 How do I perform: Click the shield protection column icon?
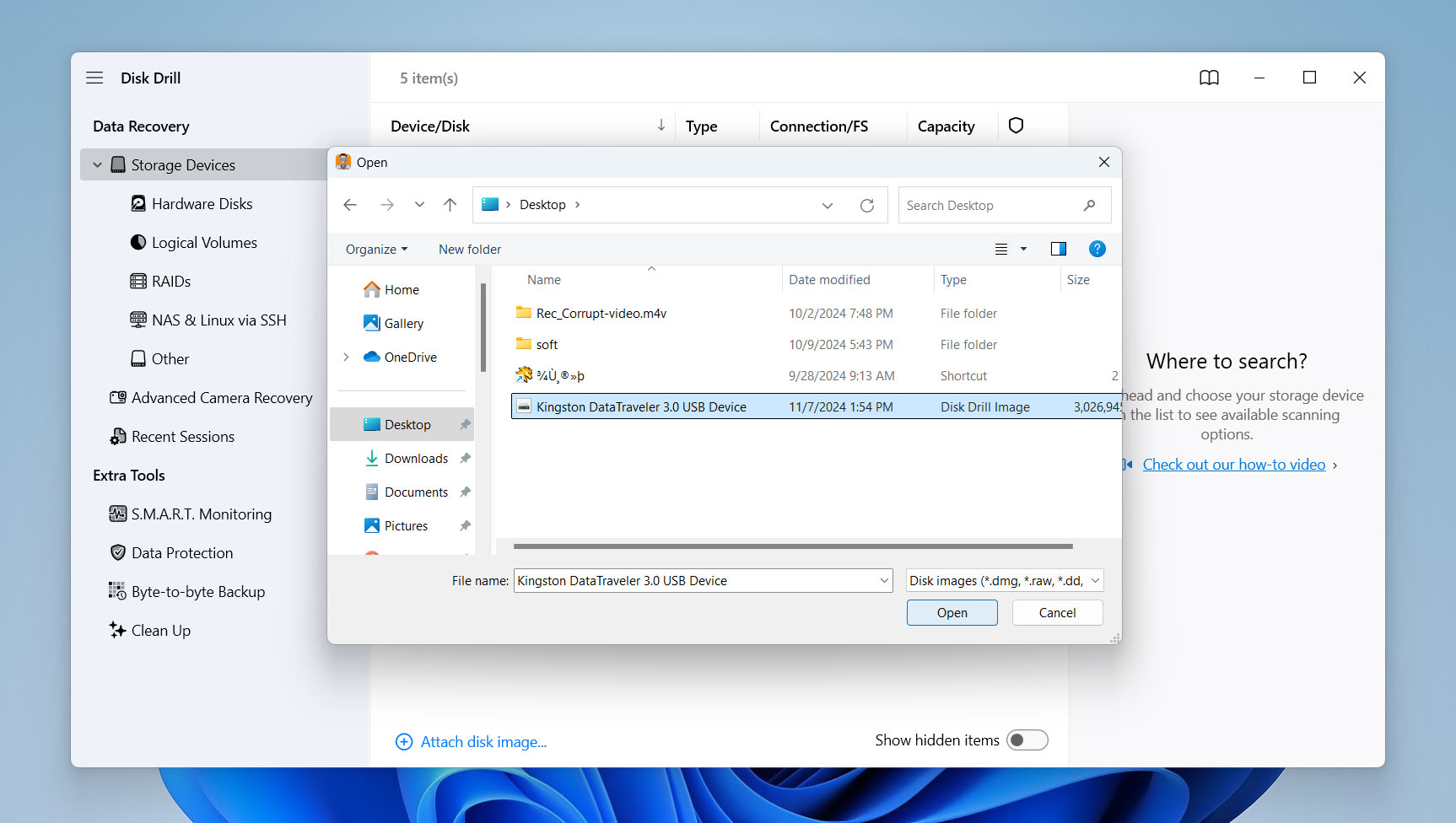tap(1016, 126)
